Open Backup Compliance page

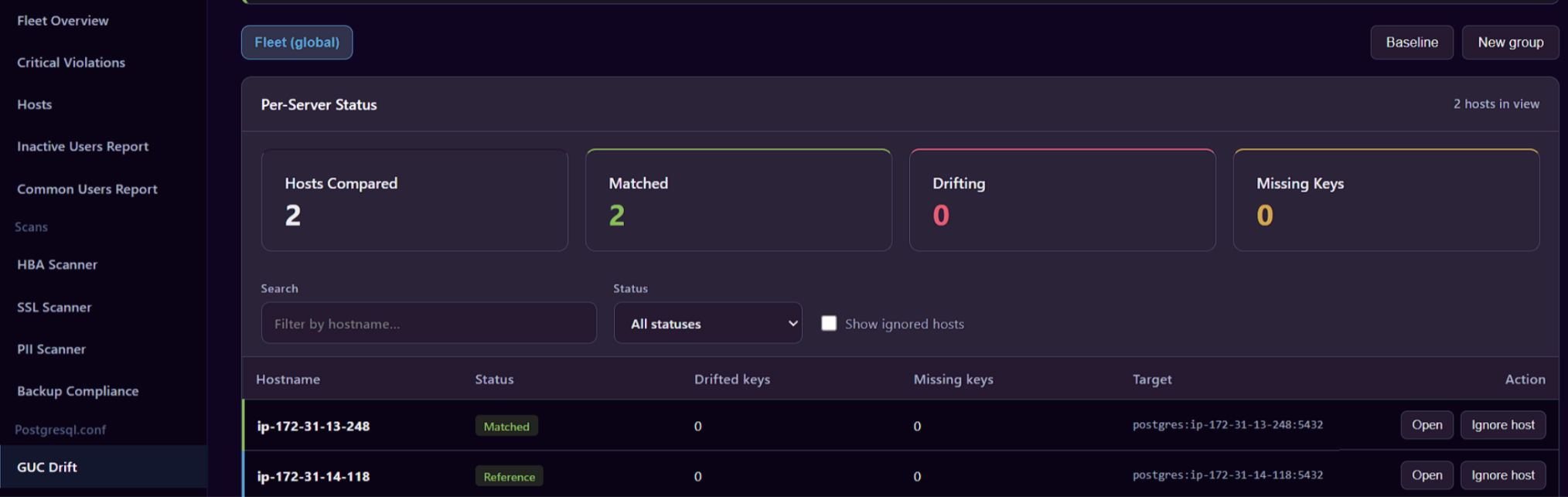pos(78,391)
